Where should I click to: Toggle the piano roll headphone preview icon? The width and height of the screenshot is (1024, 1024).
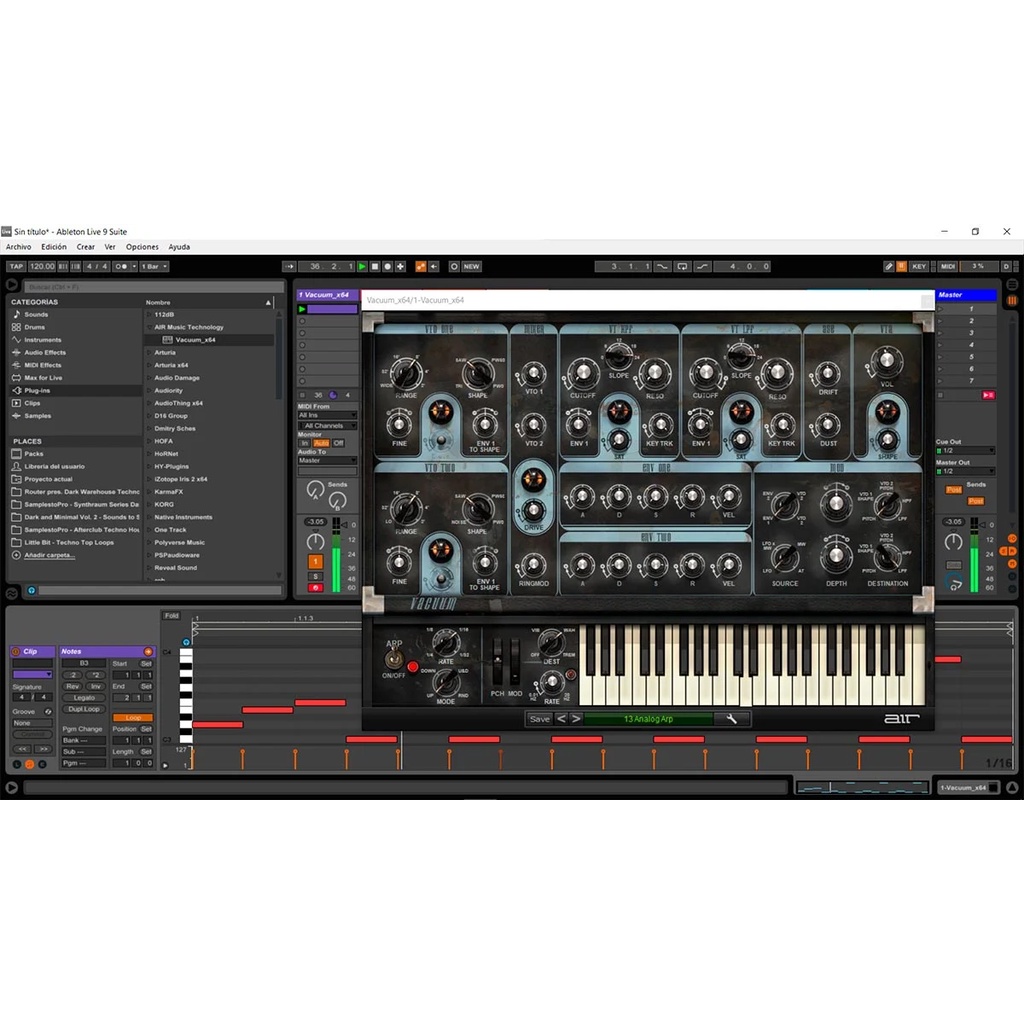click(x=186, y=642)
